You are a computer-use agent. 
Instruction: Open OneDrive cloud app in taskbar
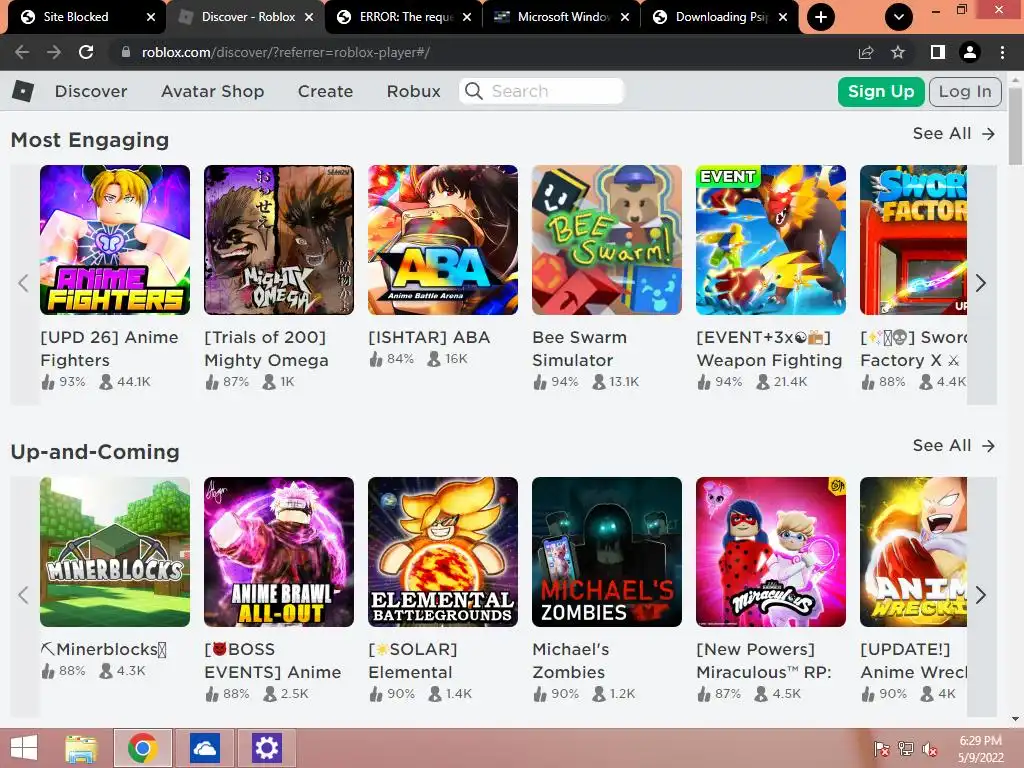point(204,748)
